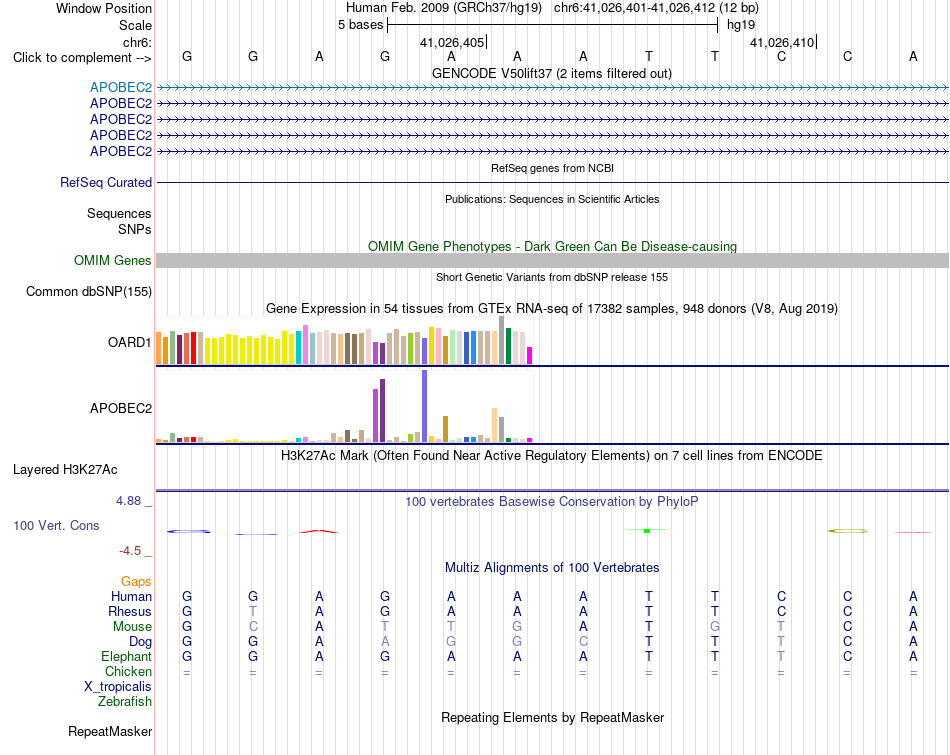Click the Common dbSNP(155) track label

point(88,291)
